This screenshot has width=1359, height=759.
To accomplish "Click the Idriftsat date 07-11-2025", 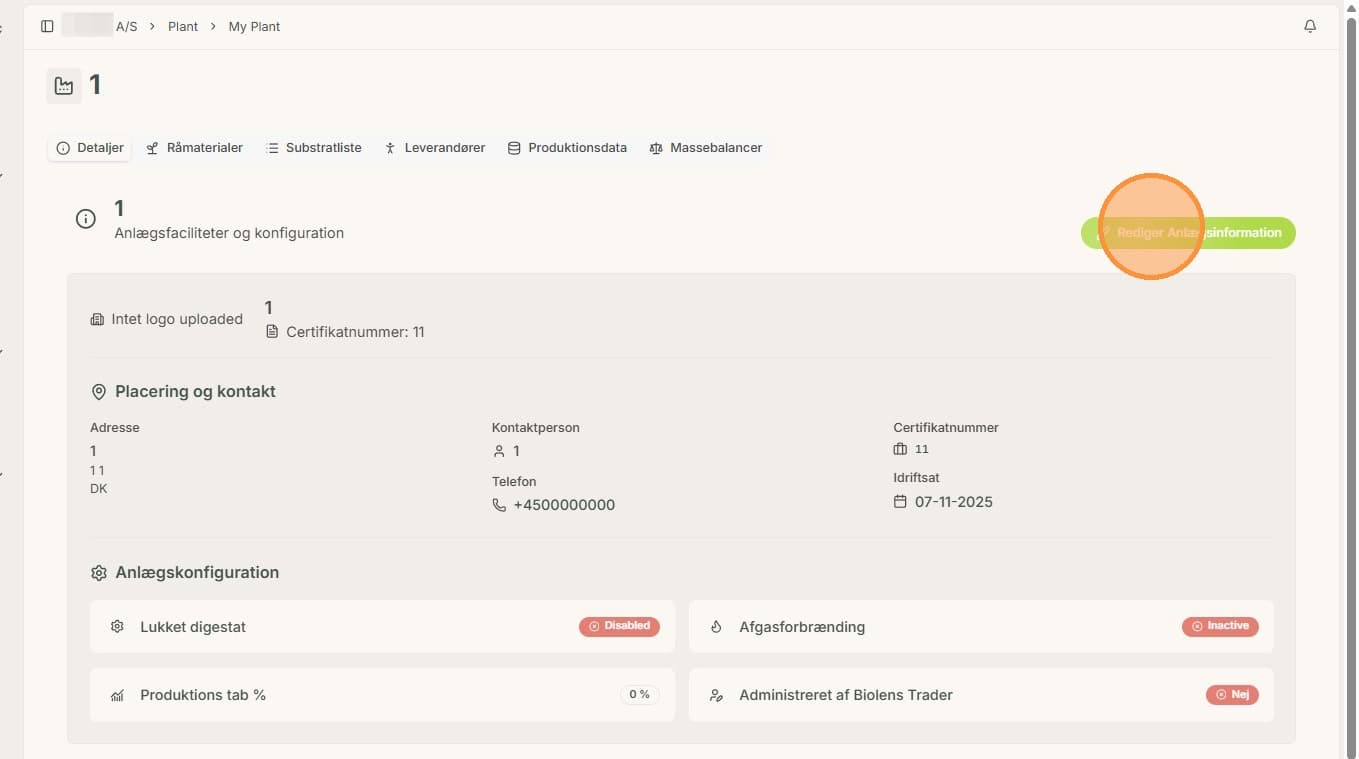I will tap(954, 502).
